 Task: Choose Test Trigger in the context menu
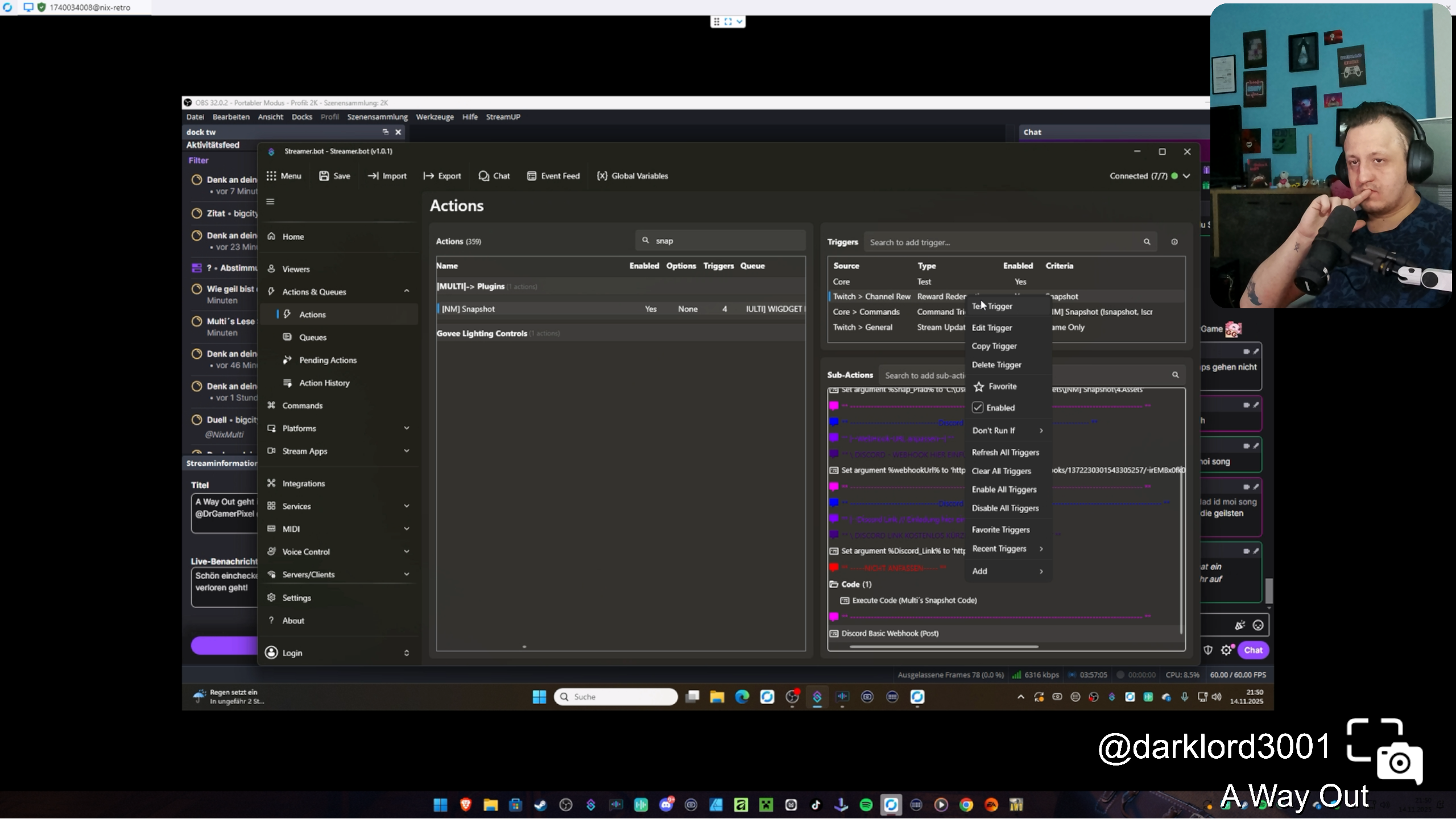1008,306
